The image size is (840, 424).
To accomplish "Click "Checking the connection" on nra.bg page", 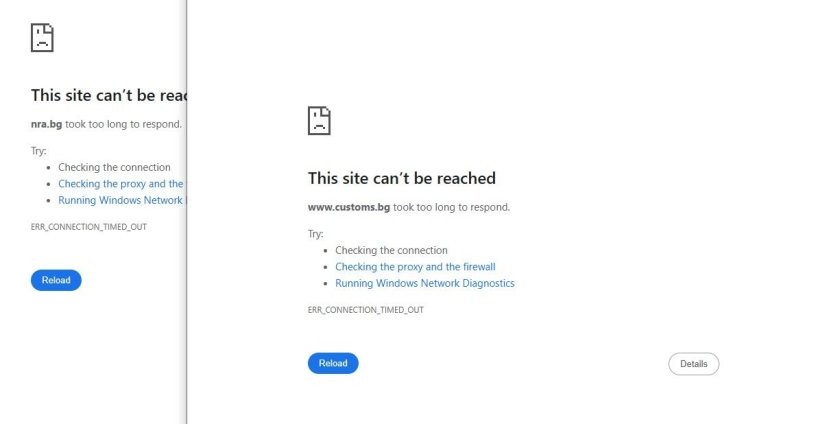I will 114,167.
